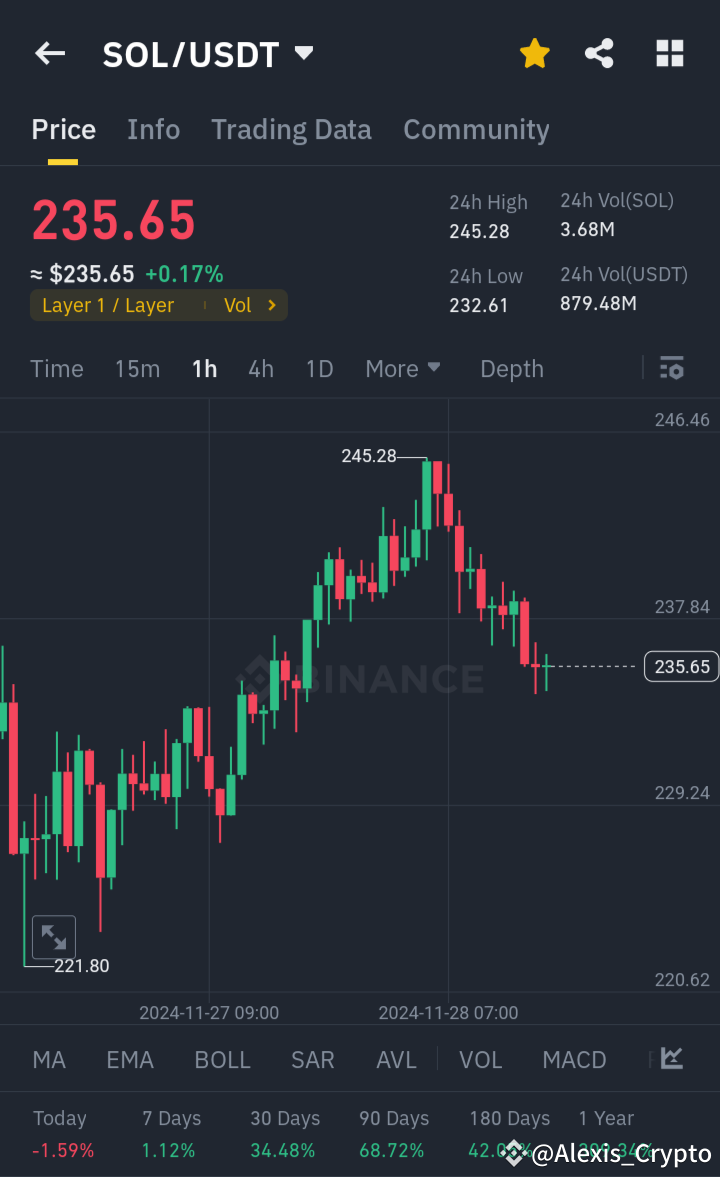This screenshot has width=720, height=1177.
Task: Enable the MA indicator overlay
Action: point(48,1059)
